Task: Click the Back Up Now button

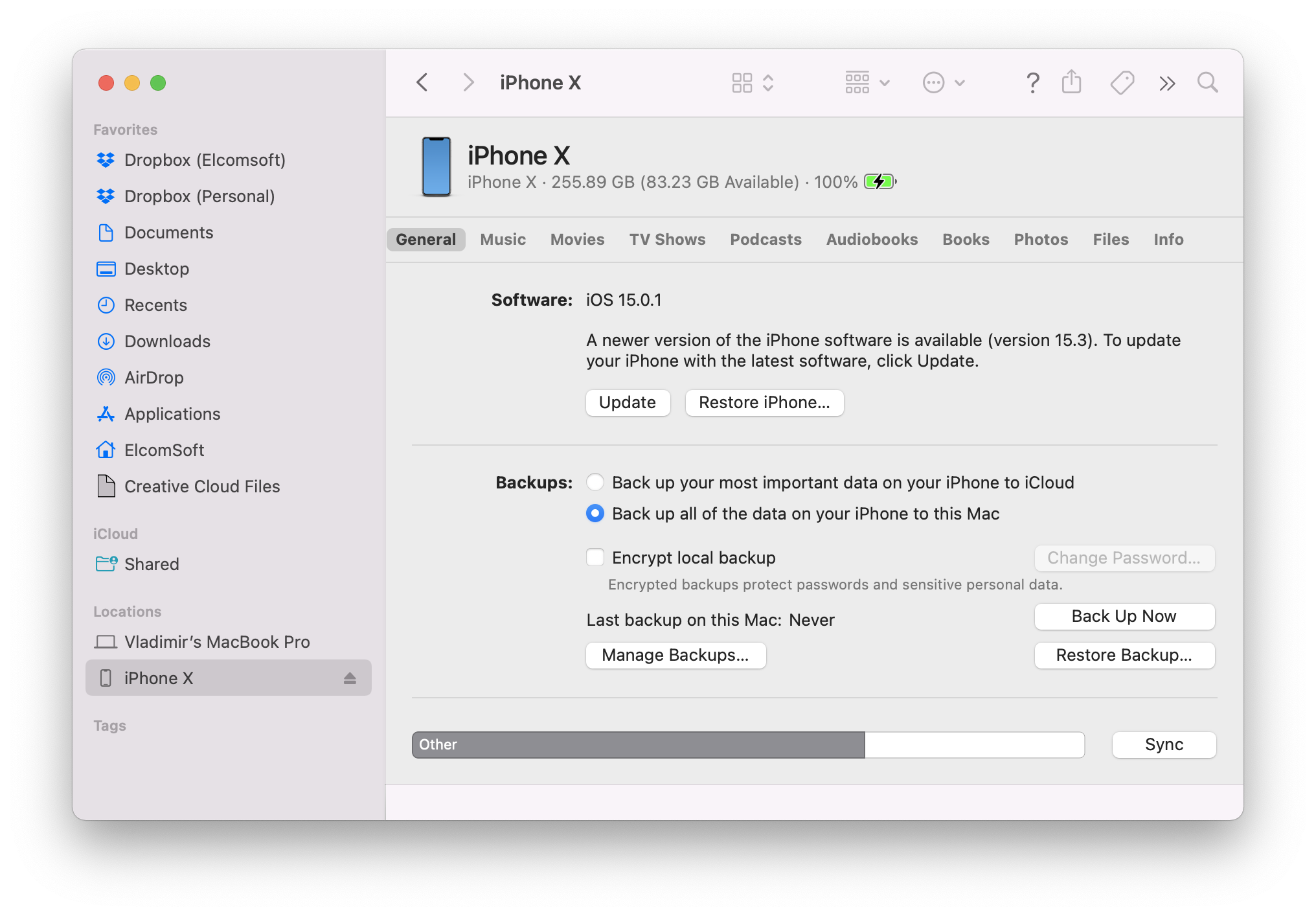Action: [1123, 615]
